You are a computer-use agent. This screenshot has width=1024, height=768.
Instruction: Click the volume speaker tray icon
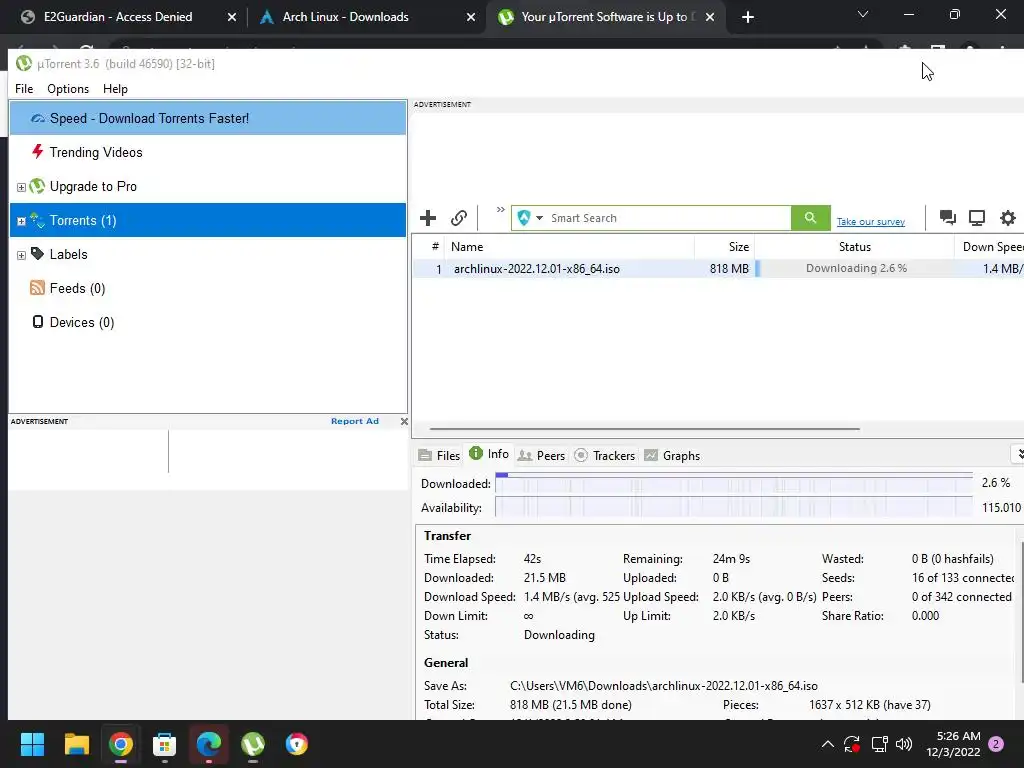[904, 744]
